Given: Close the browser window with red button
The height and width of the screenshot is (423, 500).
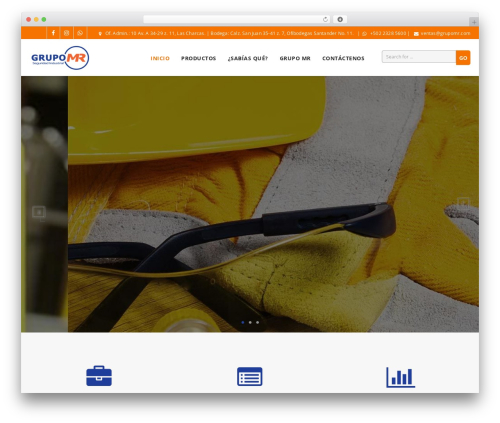Looking at the screenshot, I should [x=29, y=19].
